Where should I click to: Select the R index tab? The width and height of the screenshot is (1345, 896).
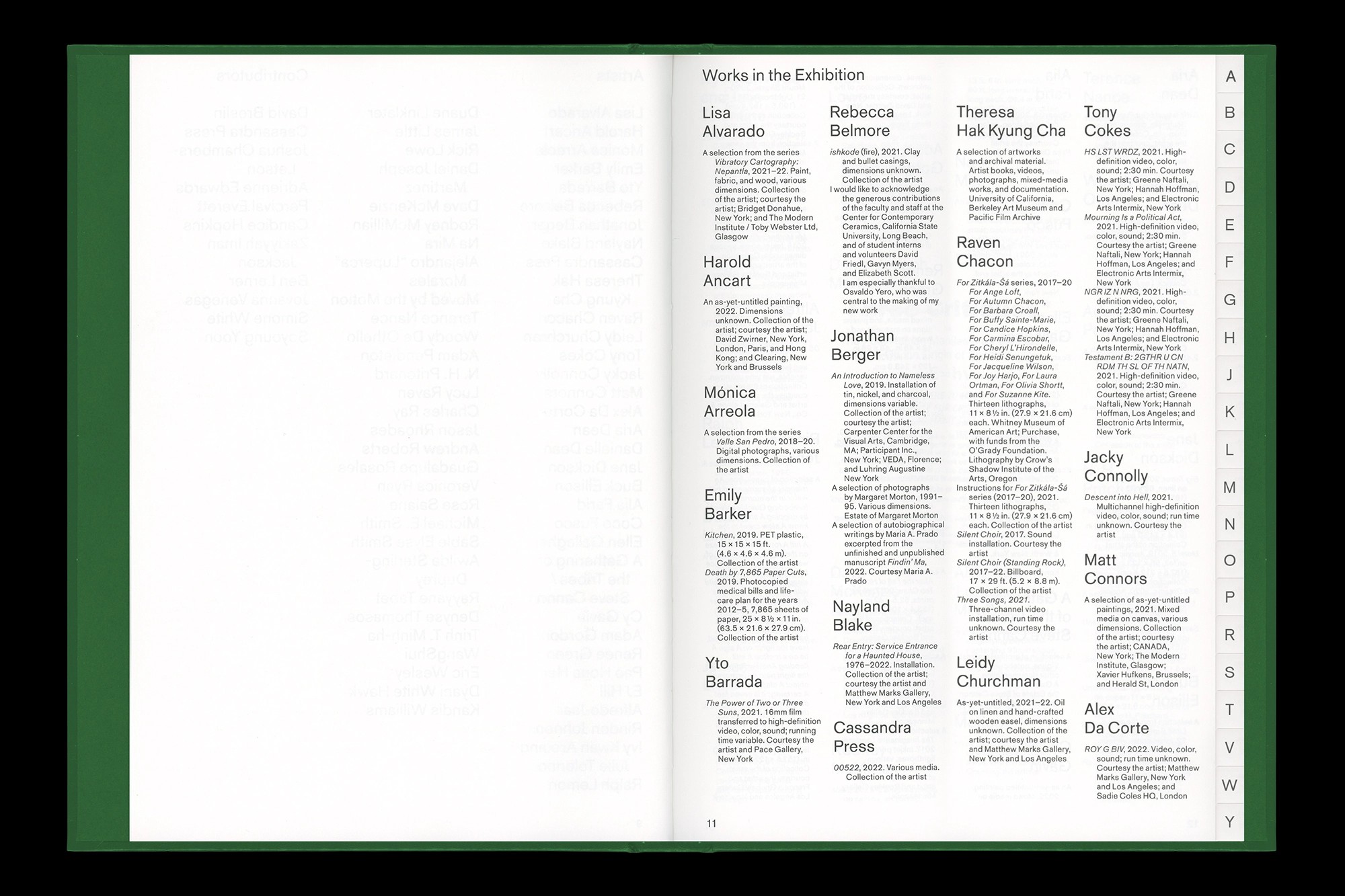(x=1230, y=635)
